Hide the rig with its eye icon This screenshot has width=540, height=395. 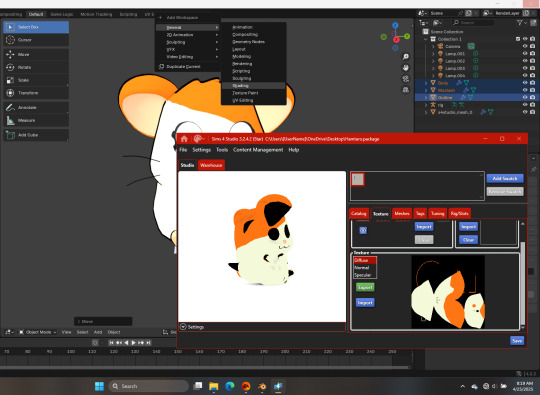(x=525, y=105)
